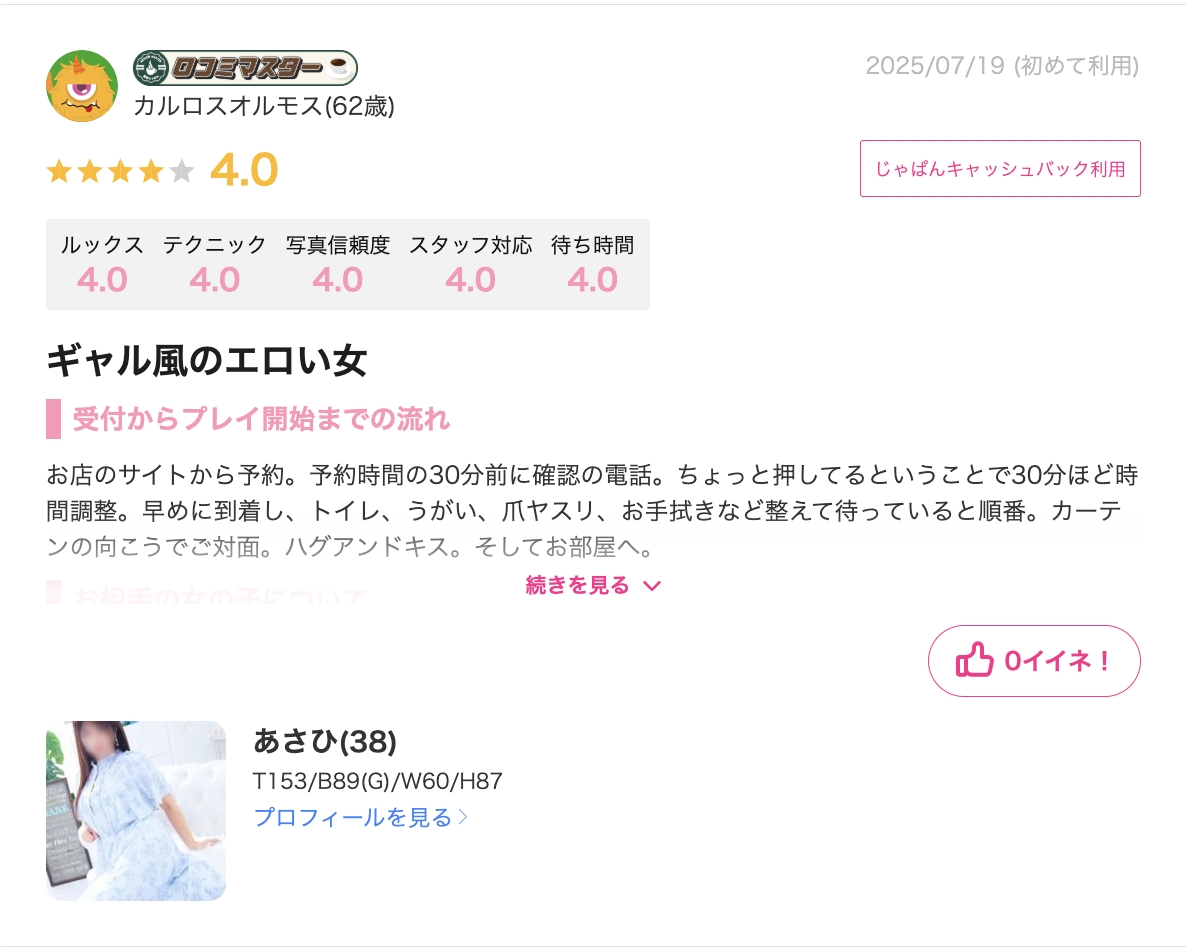Open the プロフィールを見る link

361,817
